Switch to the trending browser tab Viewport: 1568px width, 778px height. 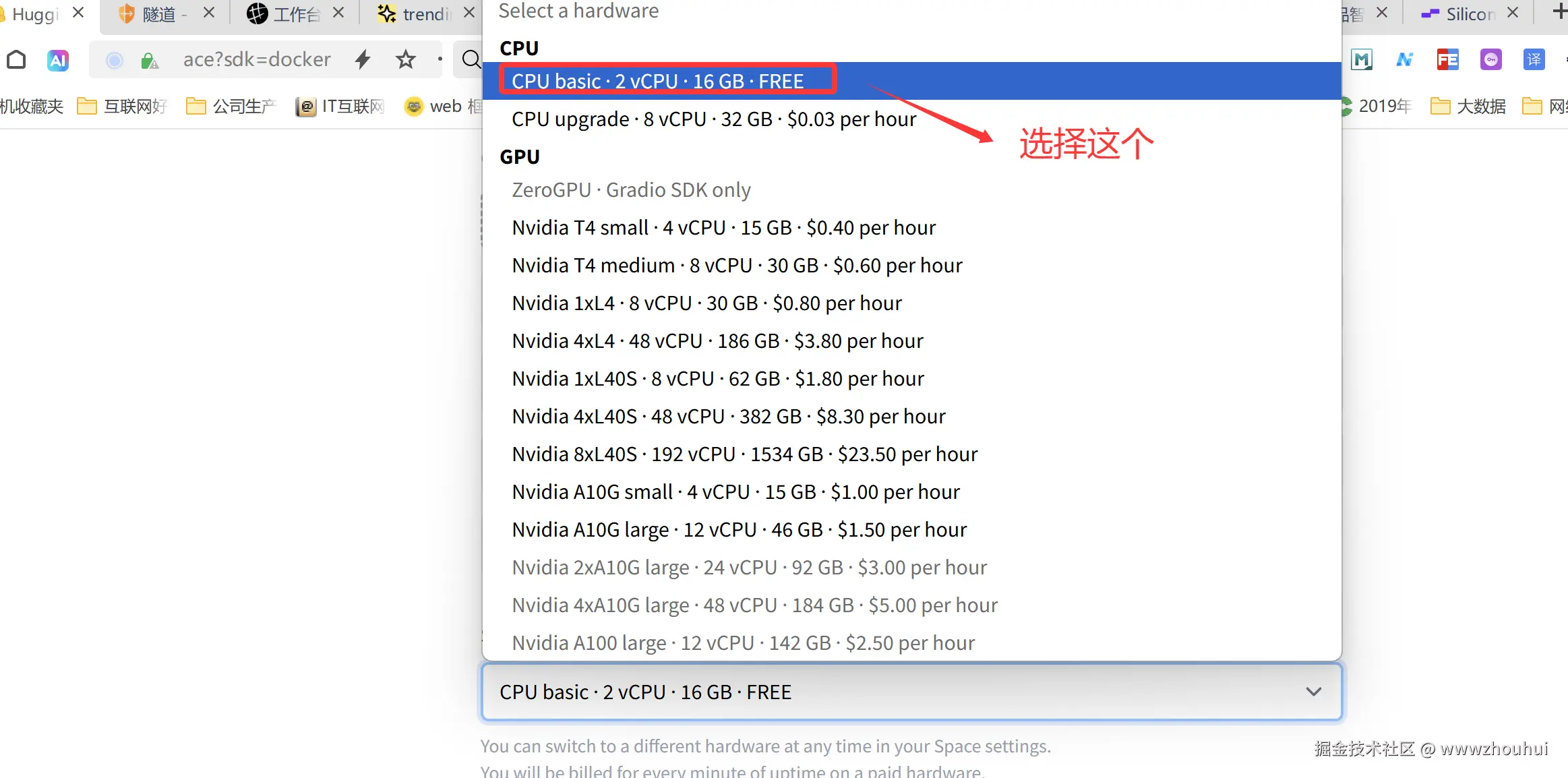tap(425, 14)
